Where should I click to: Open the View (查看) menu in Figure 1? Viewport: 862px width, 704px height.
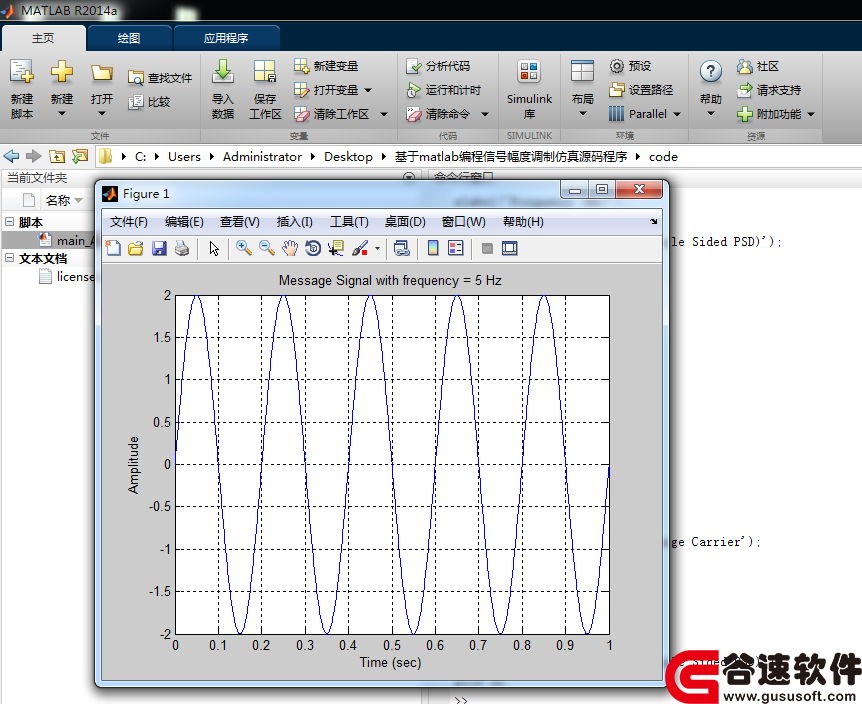(240, 222)
